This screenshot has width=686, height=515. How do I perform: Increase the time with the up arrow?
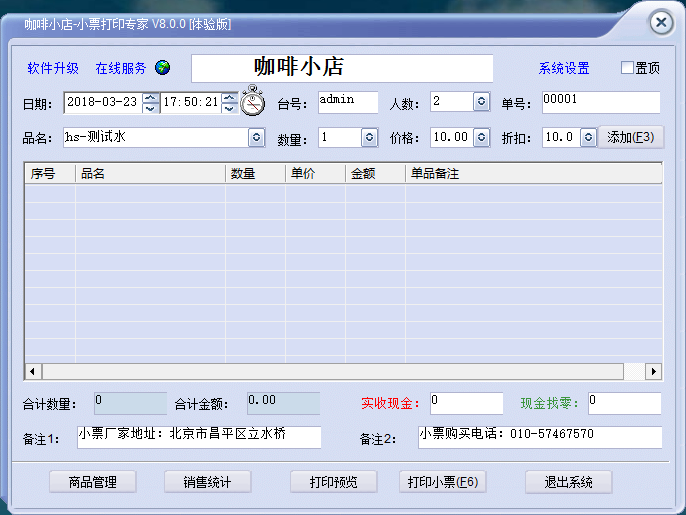(x=230, y=98)
